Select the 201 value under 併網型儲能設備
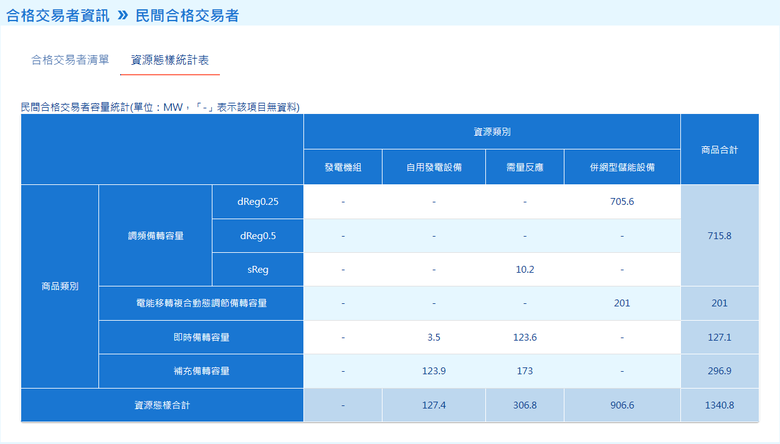This screenshot has height=444, width=780. [622, 303]
